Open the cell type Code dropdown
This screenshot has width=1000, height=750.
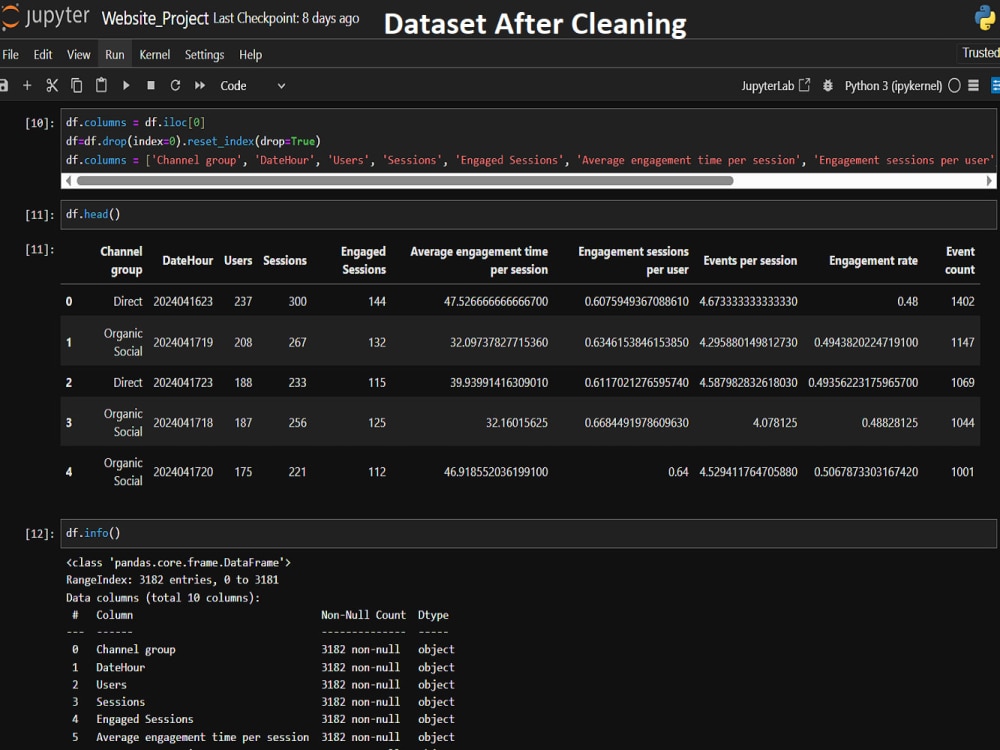tap(253, 85)
